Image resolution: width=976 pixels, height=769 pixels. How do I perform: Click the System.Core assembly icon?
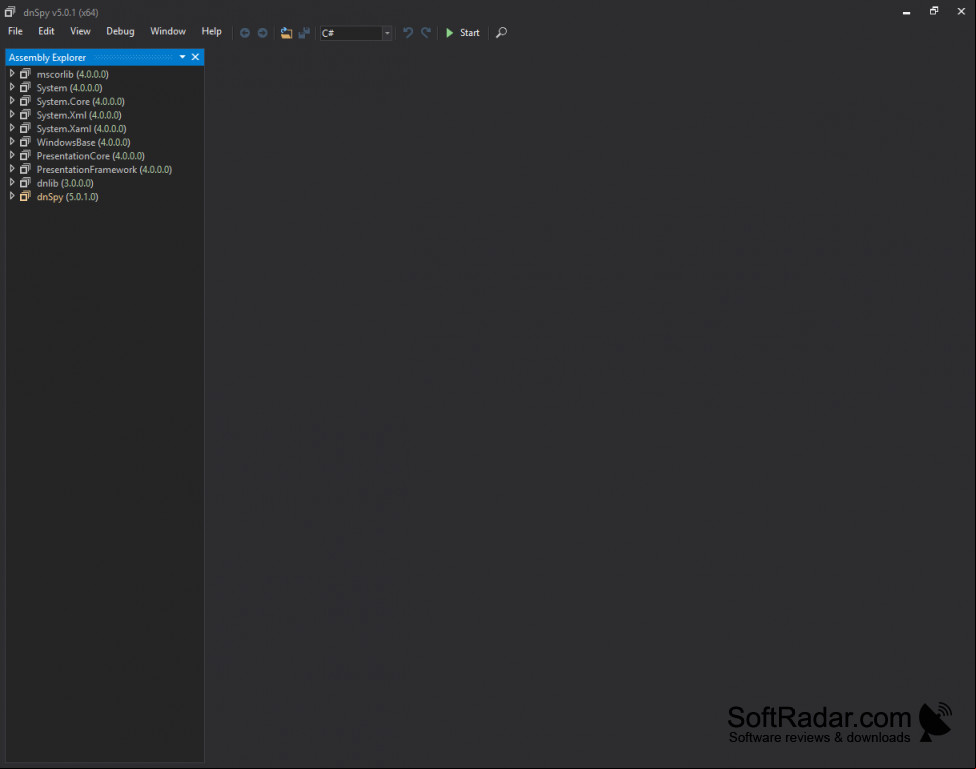25,101
